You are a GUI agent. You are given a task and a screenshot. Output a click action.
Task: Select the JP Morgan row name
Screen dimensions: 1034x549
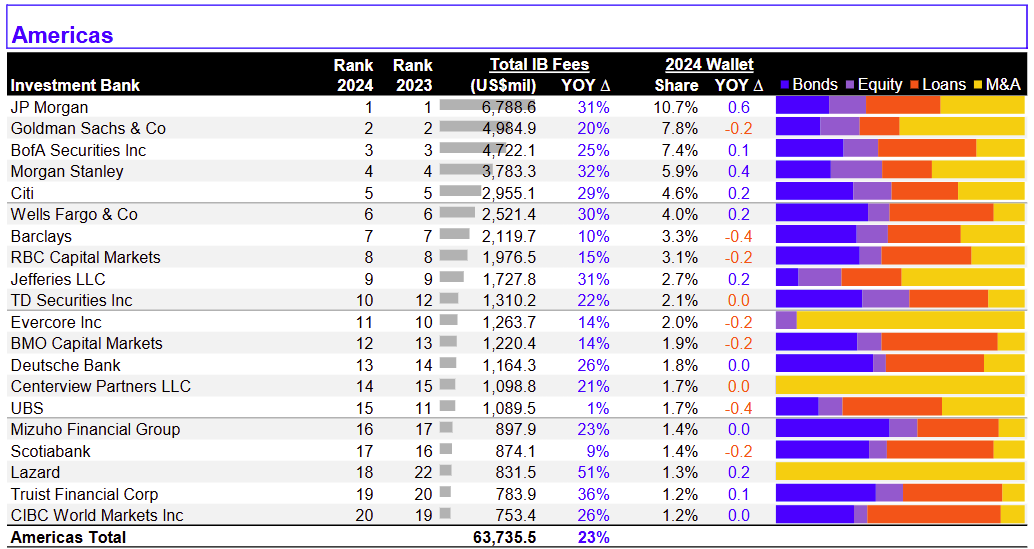tap(49, 107)
